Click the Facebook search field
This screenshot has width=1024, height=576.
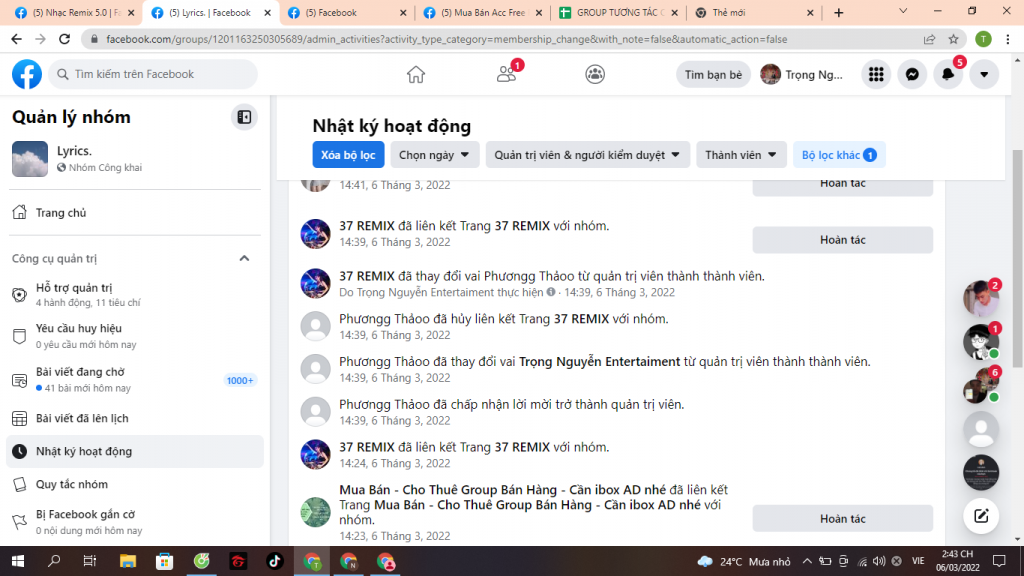tap(153, 74)
